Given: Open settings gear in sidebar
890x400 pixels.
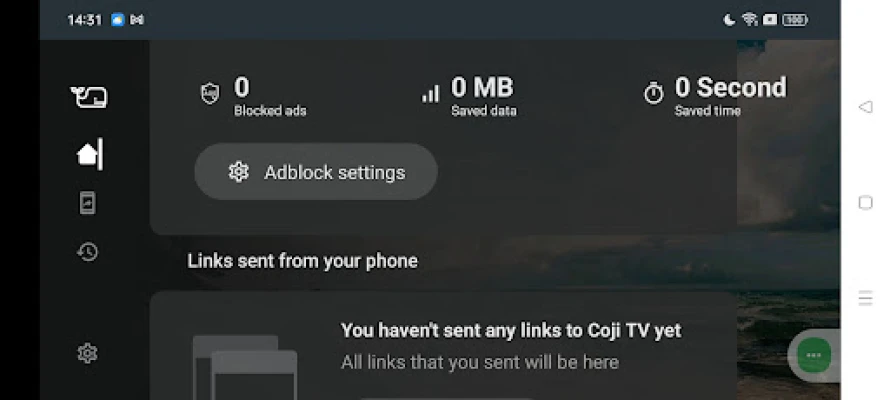Looking at the screenshot, I should tap(88, 353).
